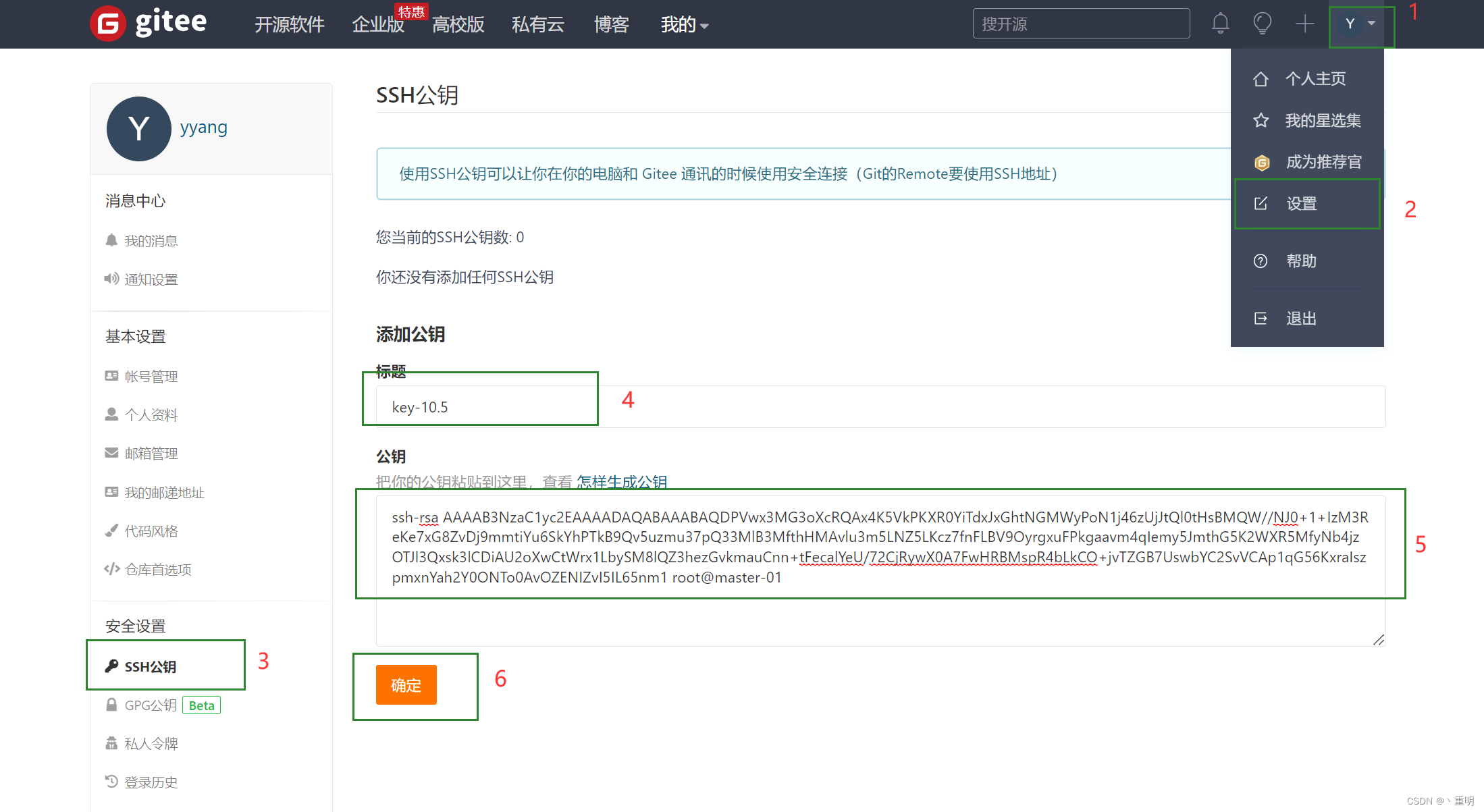Click the 搜开源 search field
This screenshot has width=1484, height=812.
[1081, 24]
